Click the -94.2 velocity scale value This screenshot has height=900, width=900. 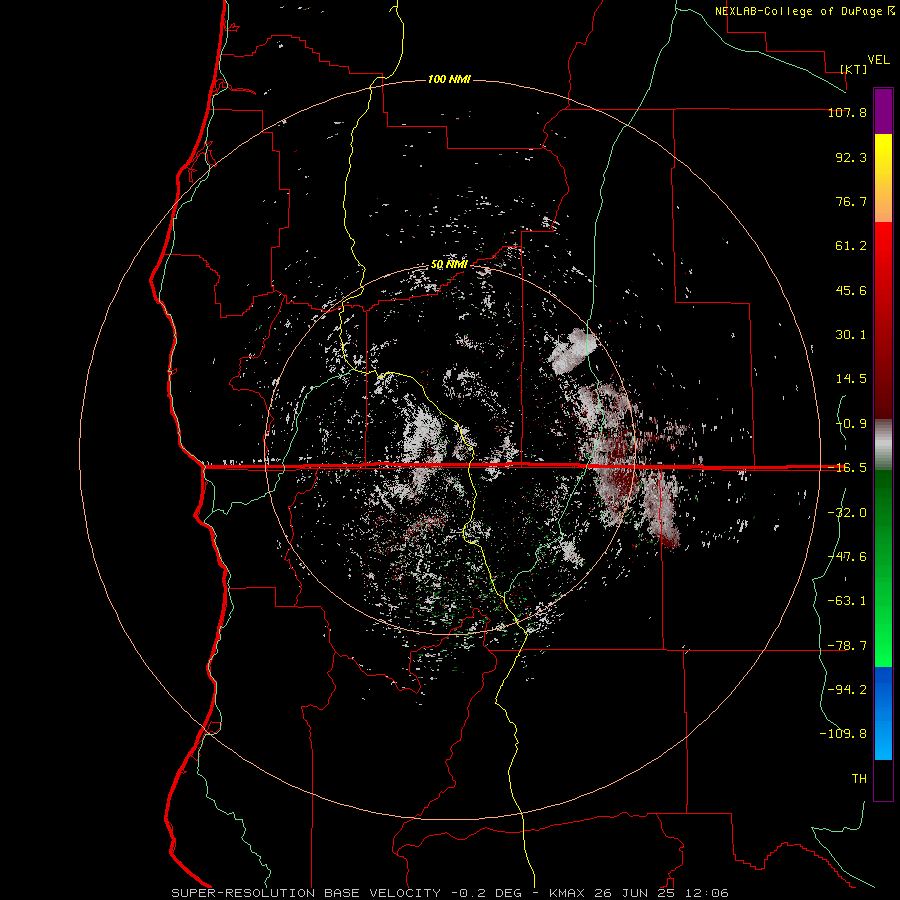coord(847,689)
